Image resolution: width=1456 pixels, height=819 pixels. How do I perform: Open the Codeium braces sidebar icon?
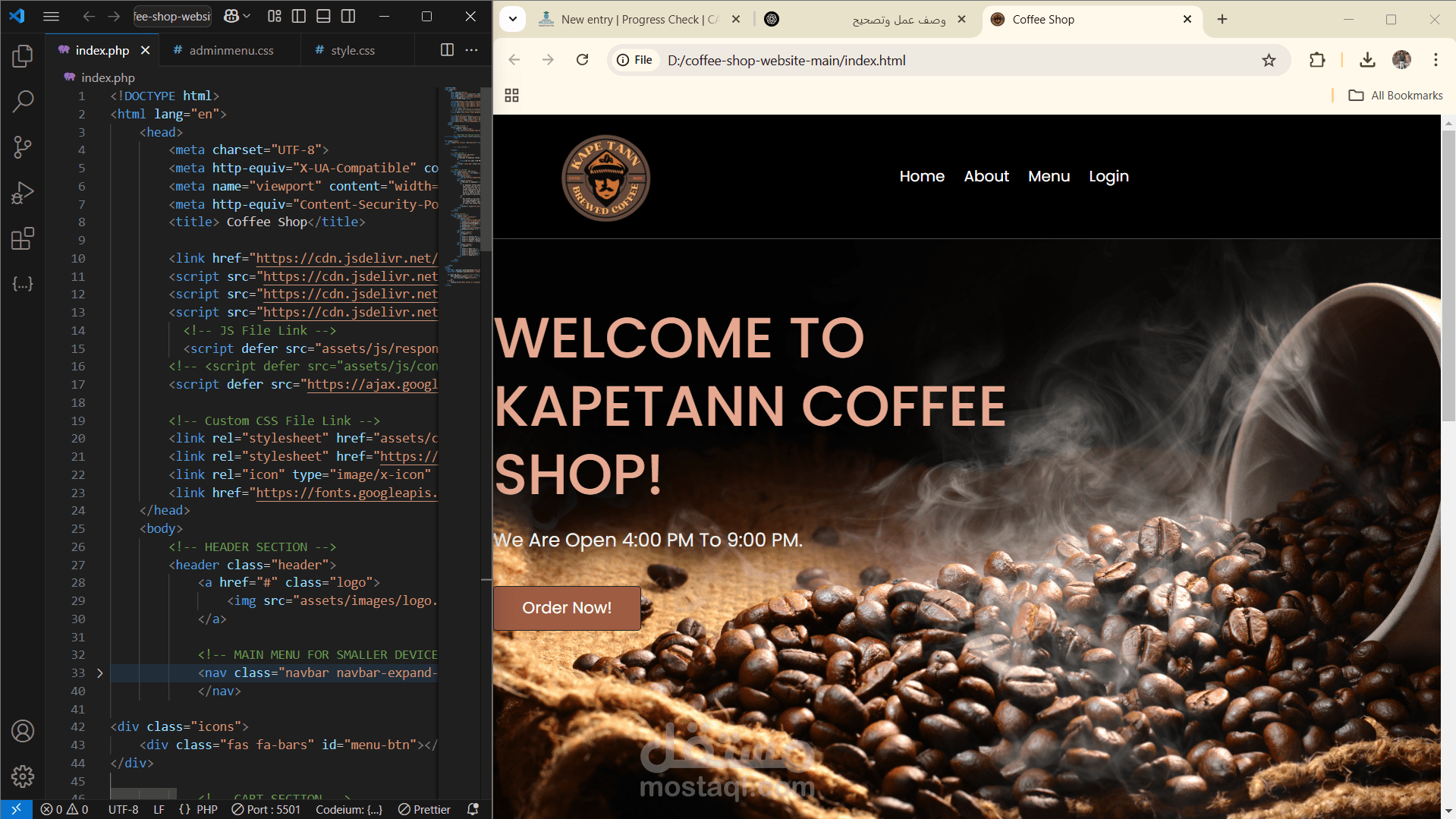tap(23, 284)
